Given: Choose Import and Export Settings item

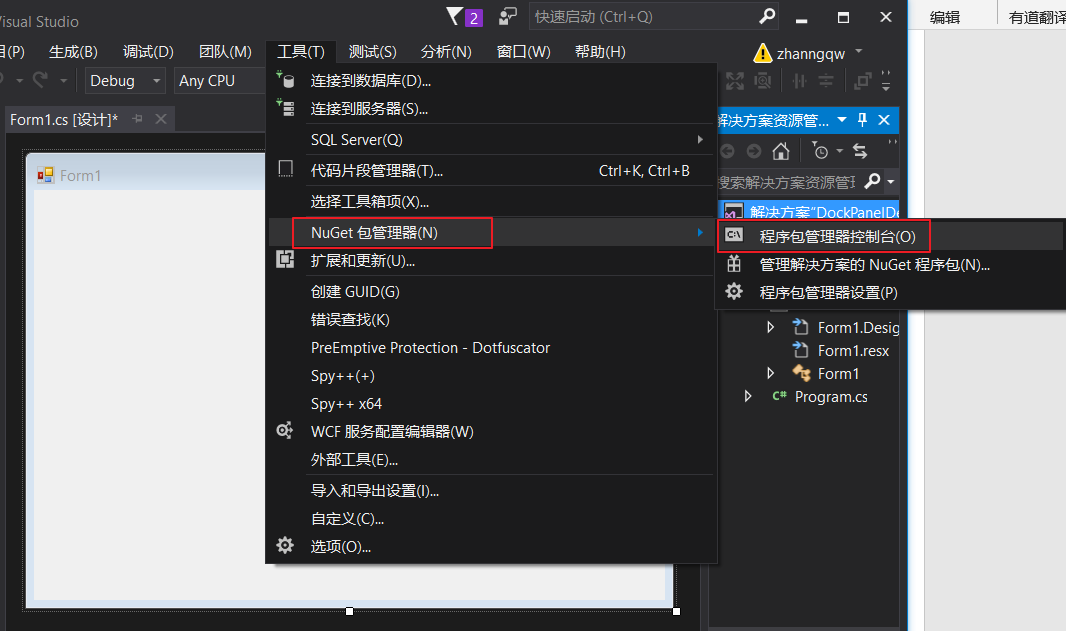Looking at the screenshot, I should (491, 490).
